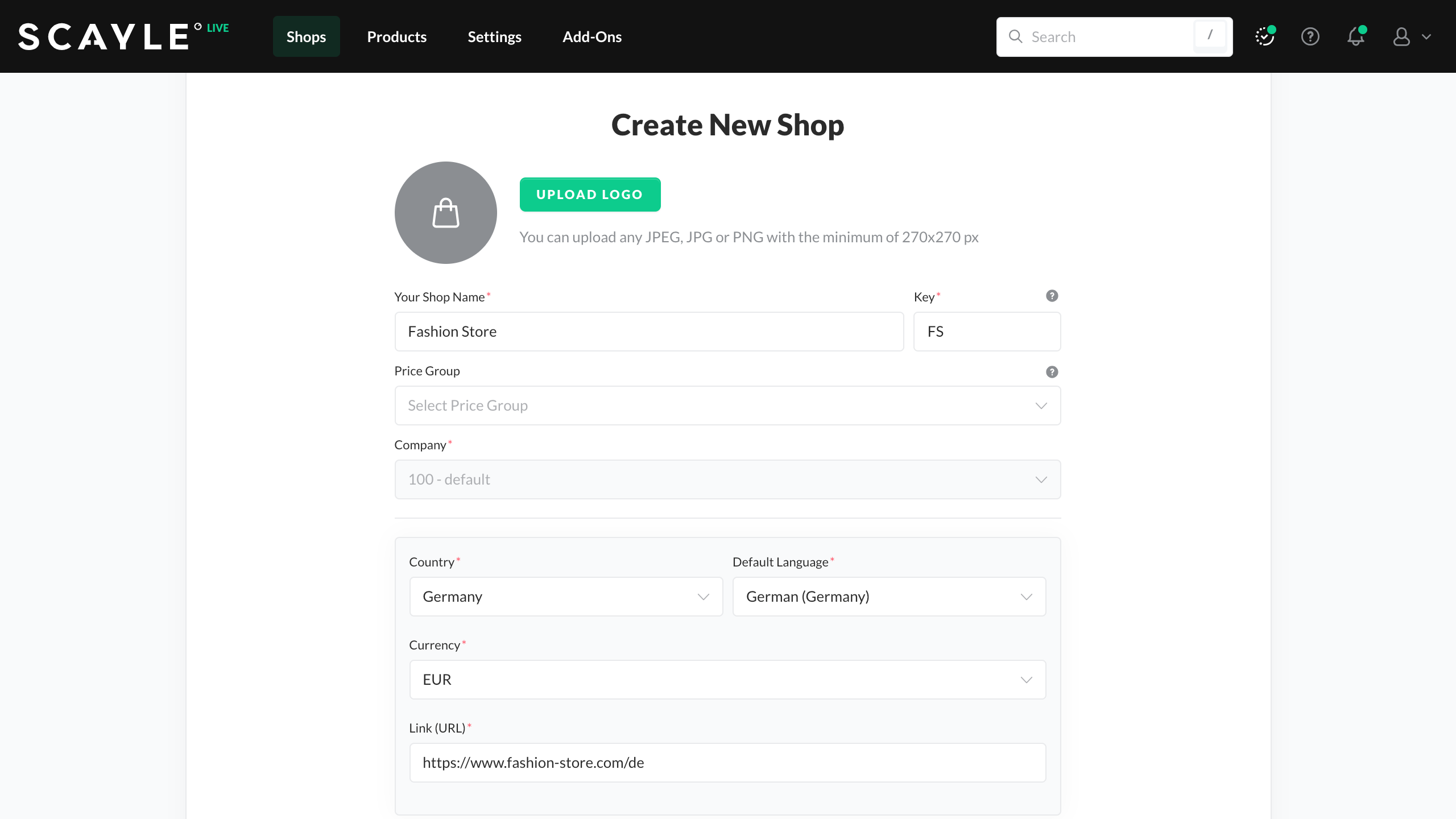
Task: Click the search magnifier icon
Action: [x=1015, y=36]
